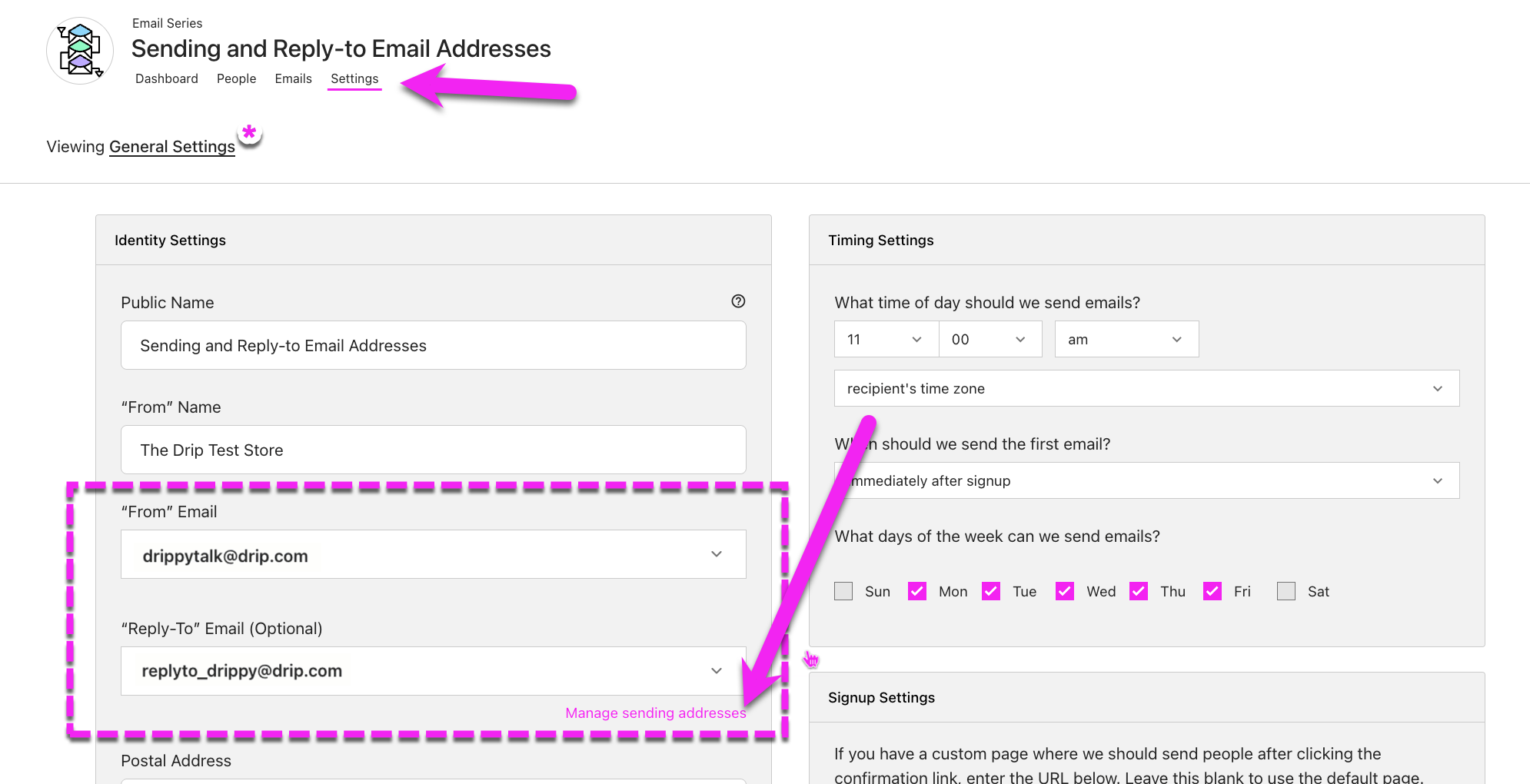Open the Immediately after signup dropdown
Screen dimensions: 1530x784
[x=1146, y=480]
